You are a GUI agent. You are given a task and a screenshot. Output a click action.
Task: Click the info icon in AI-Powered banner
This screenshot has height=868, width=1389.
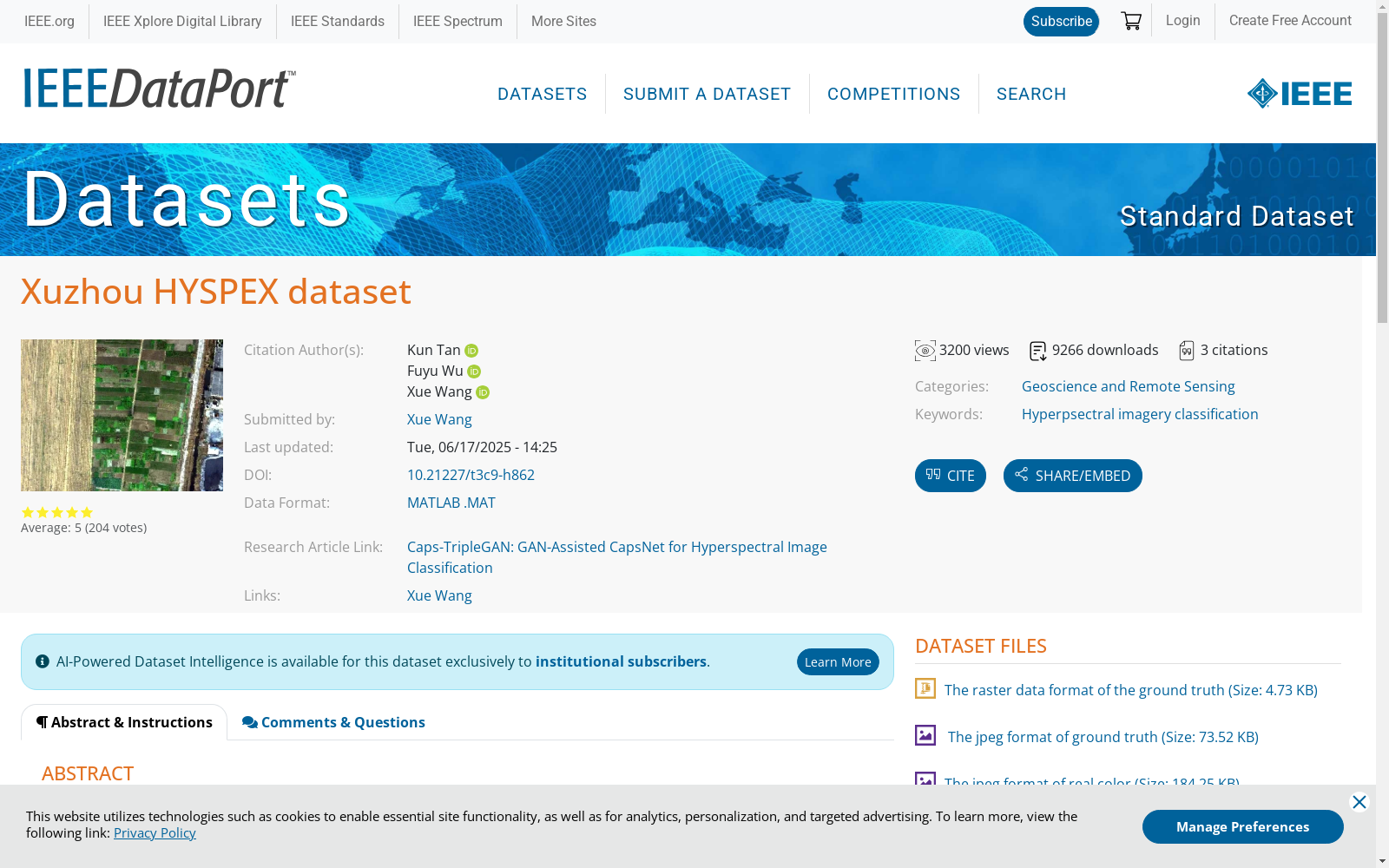pyautogui.click(x=43, y=661)
